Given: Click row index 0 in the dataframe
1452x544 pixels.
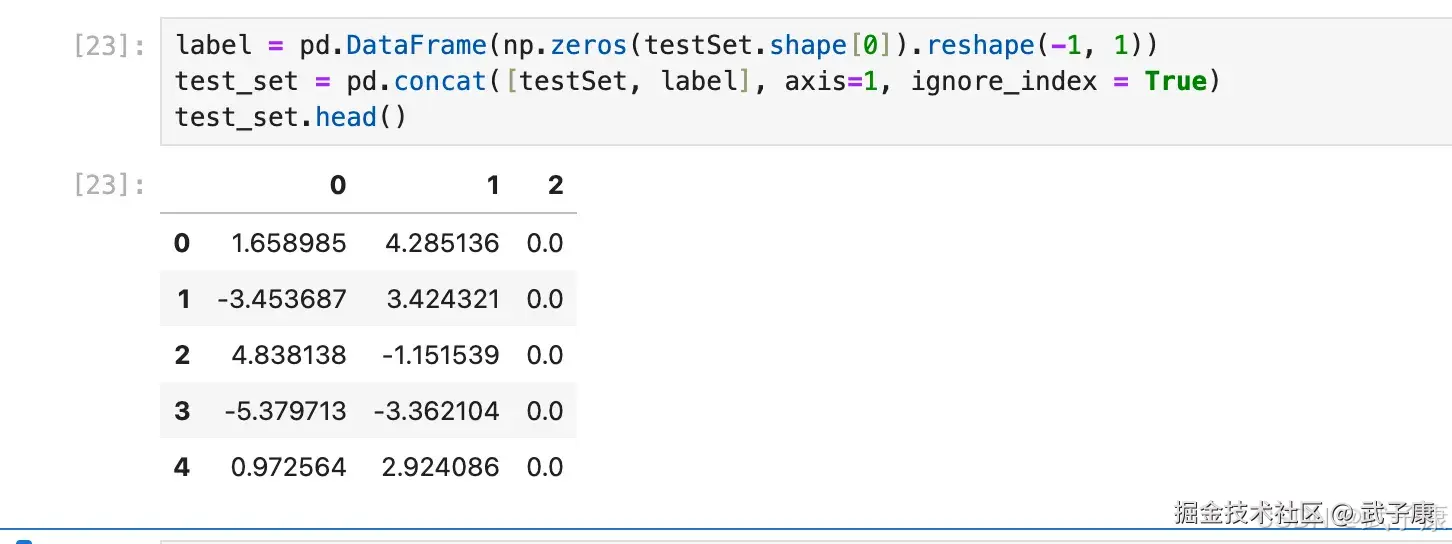Looking at the screenshot, I should pos(182,243).
